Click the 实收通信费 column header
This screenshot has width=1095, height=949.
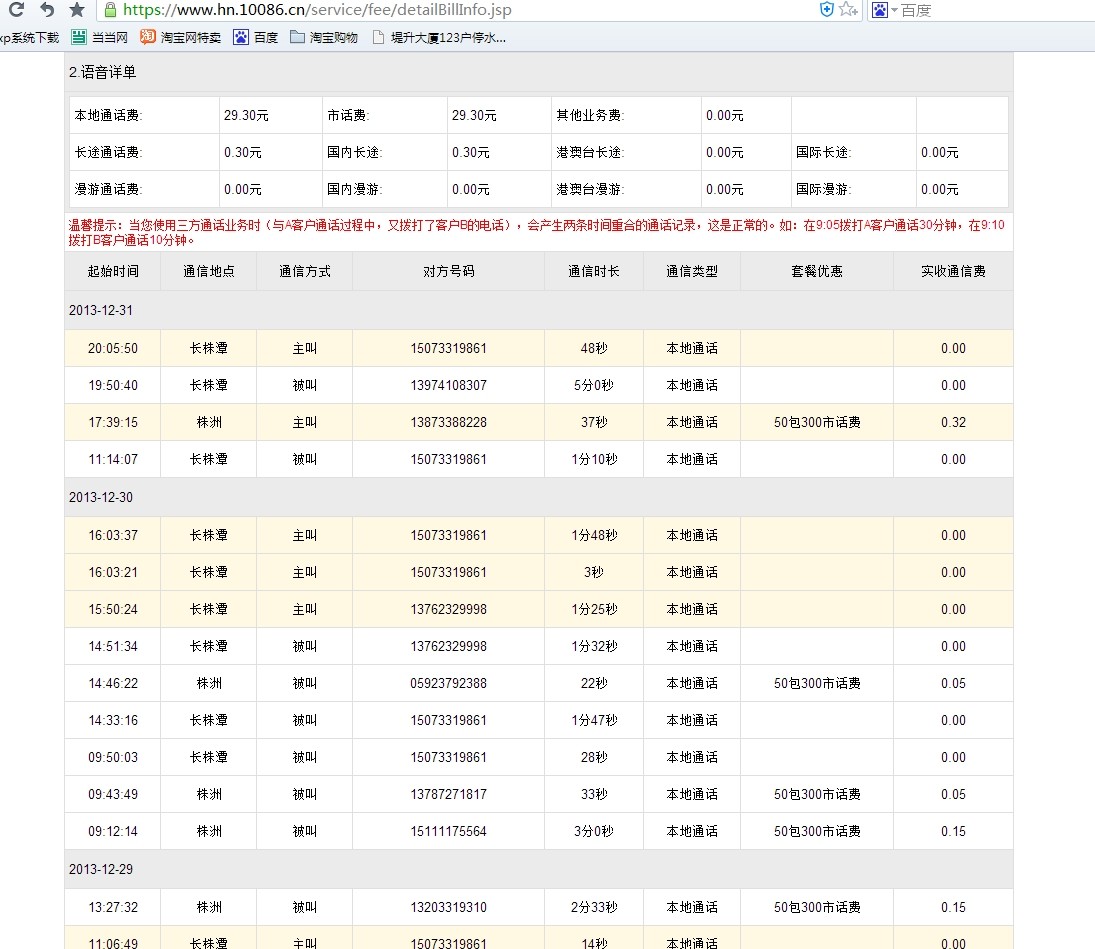tap(952, 271)
